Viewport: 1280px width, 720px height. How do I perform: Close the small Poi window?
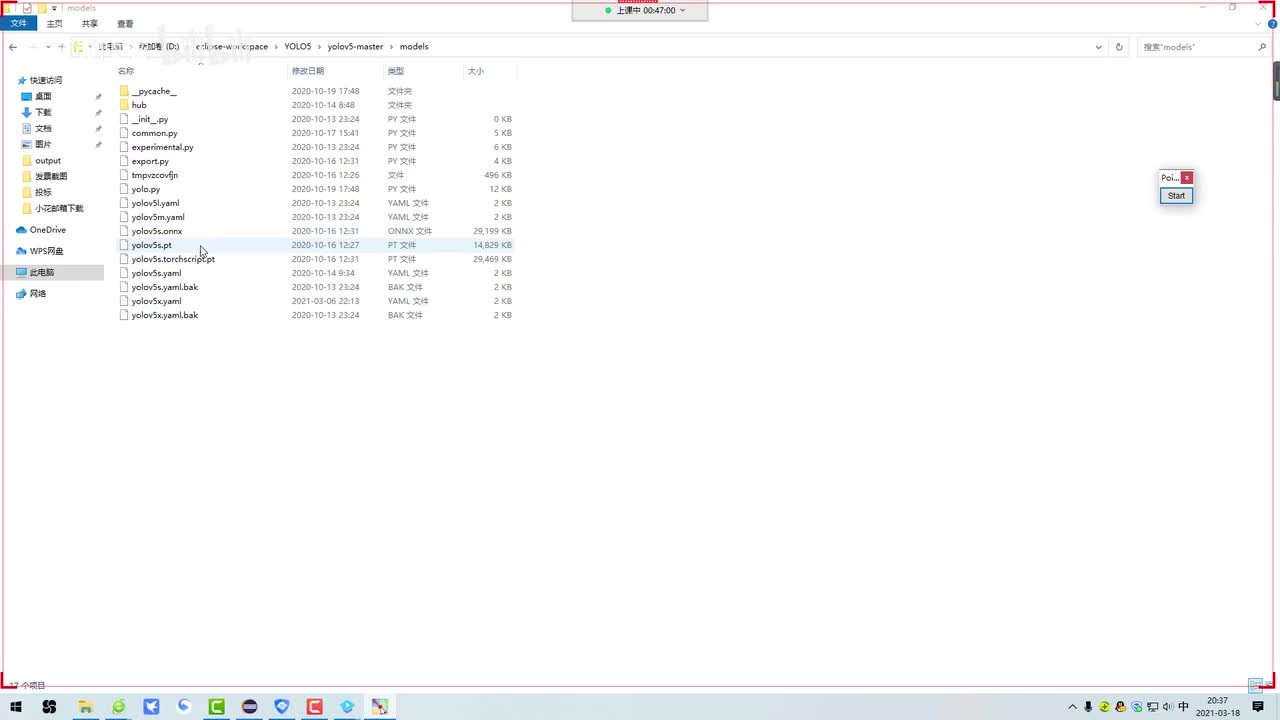1187,178
